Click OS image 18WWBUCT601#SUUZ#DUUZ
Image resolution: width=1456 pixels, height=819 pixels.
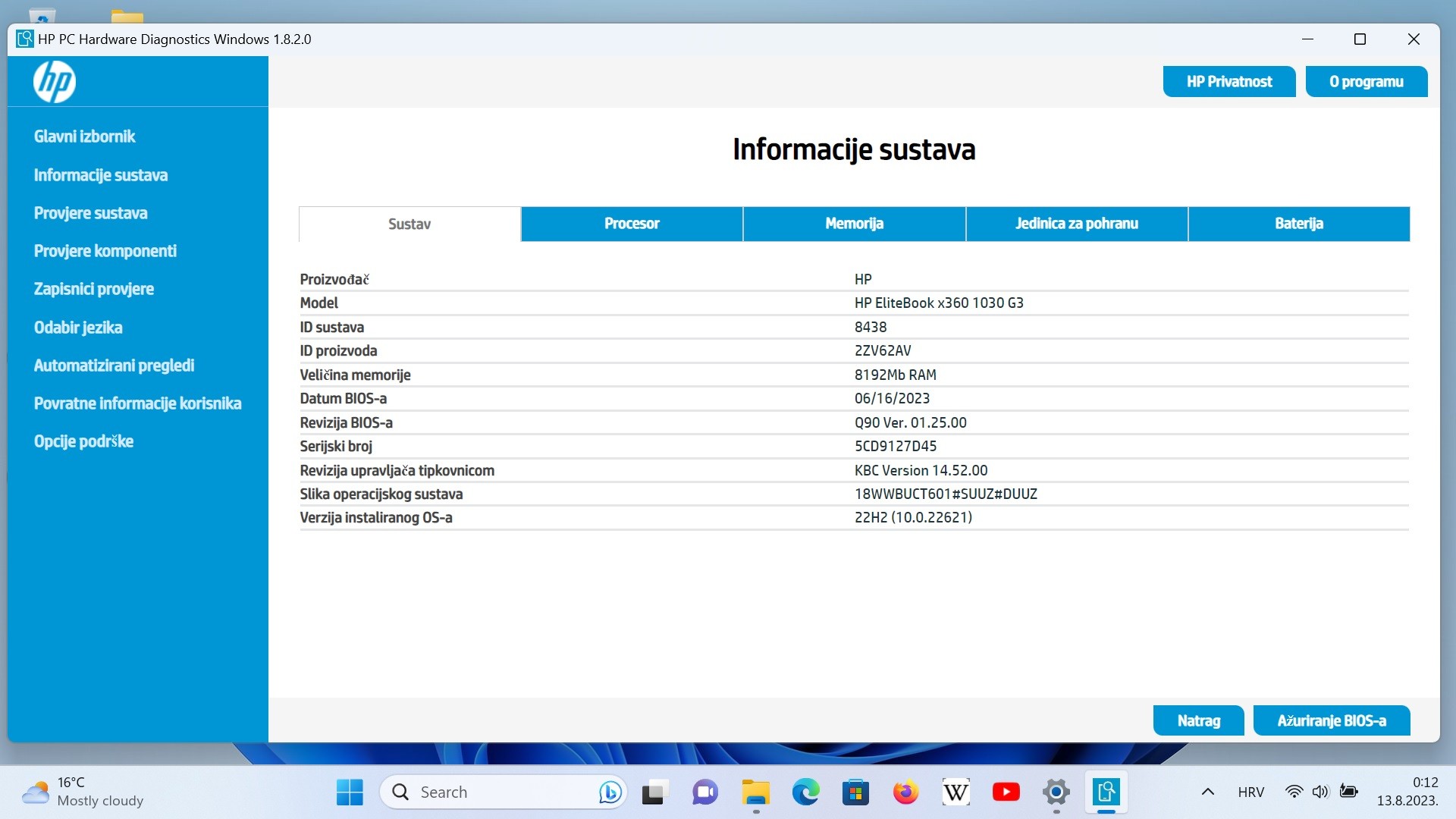[x=946, y=494]
